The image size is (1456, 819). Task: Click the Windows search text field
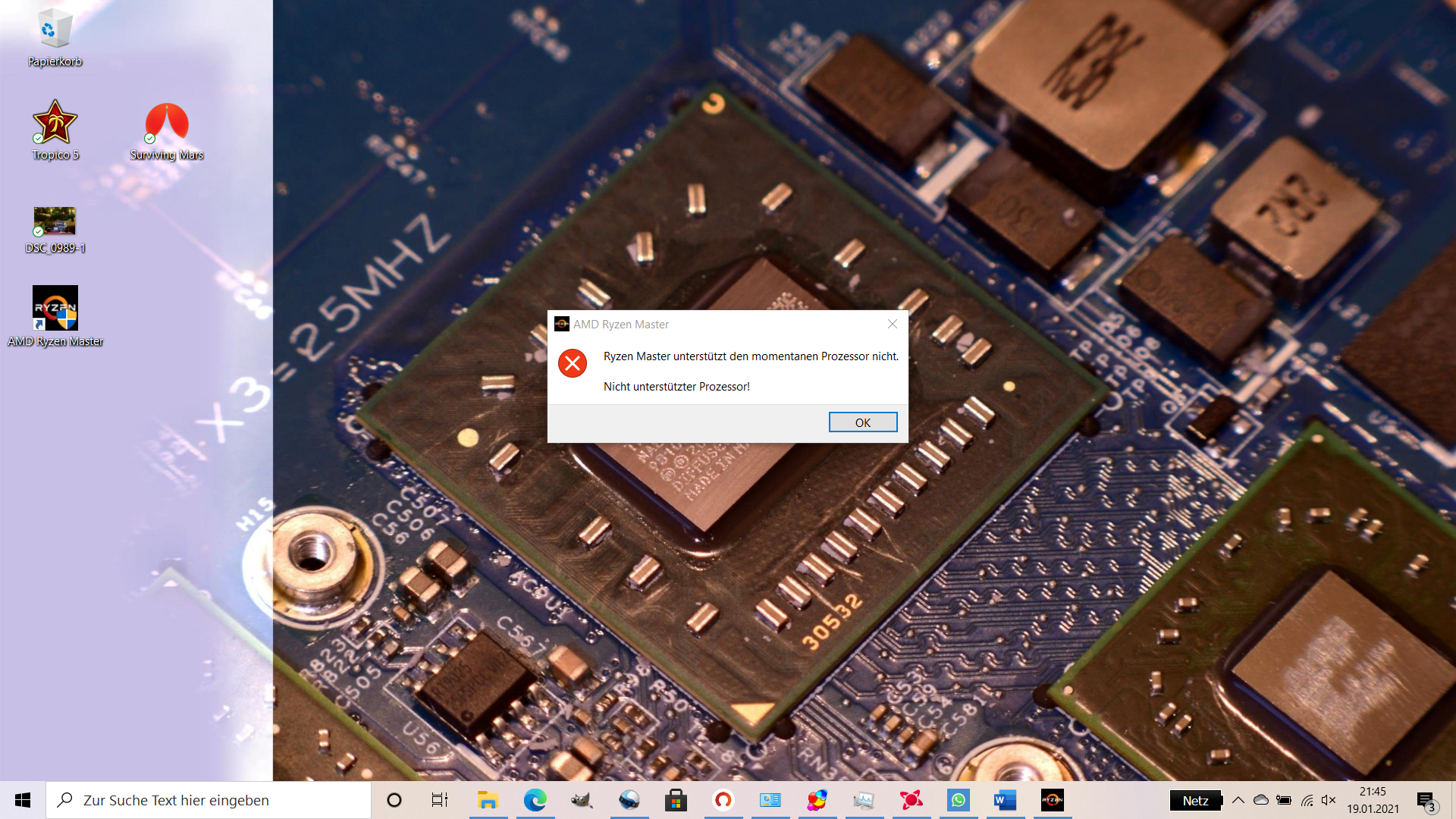point(212,800)
